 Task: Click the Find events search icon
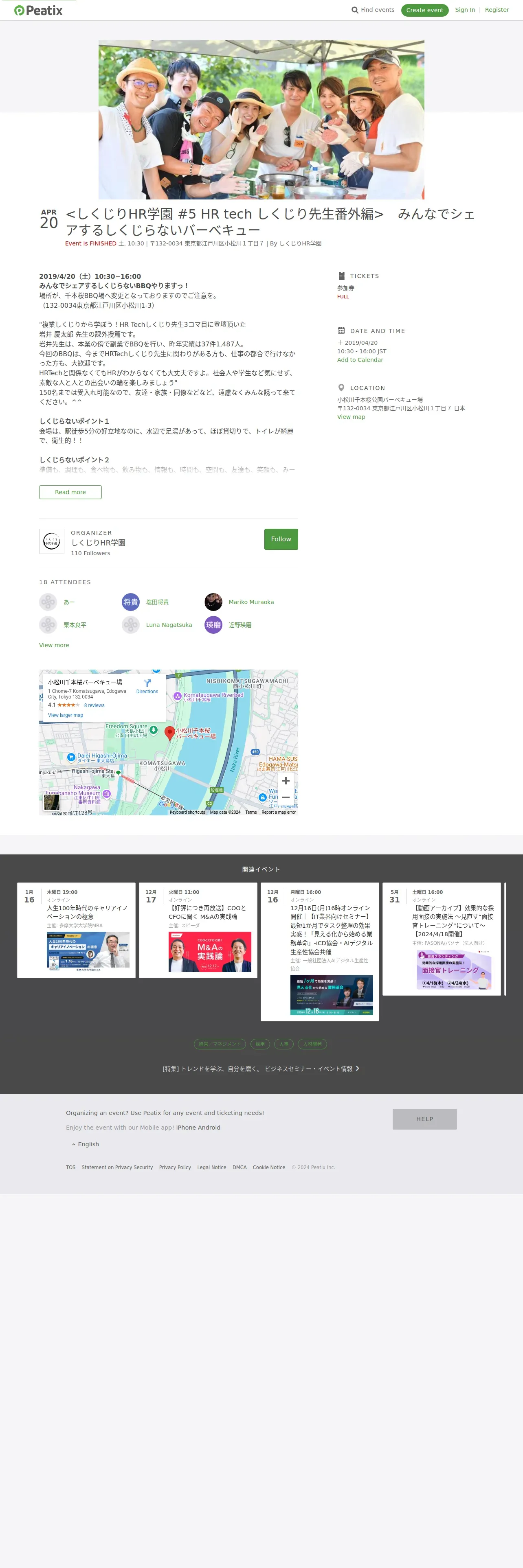pyautogui.click(x=355, y=10)
